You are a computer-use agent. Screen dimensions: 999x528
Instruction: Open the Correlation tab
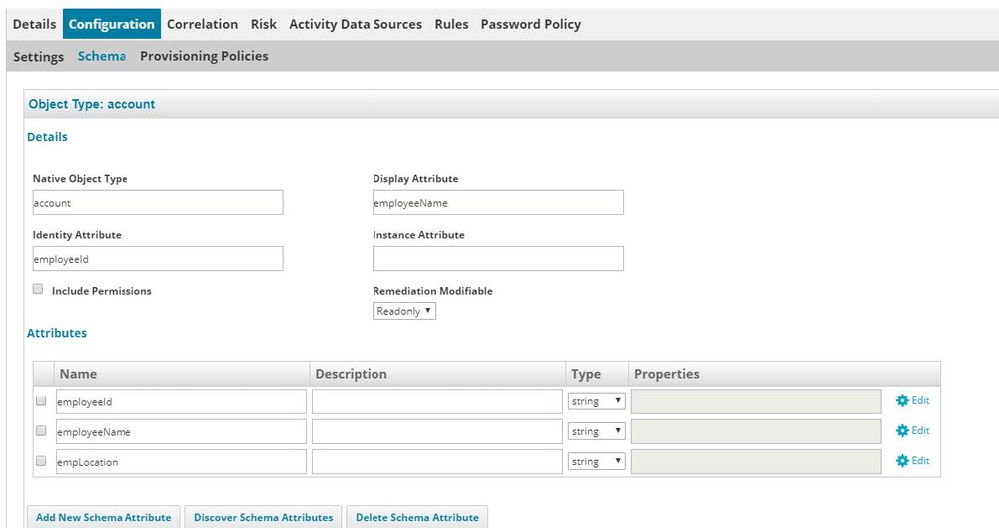[x=202, y=24]
